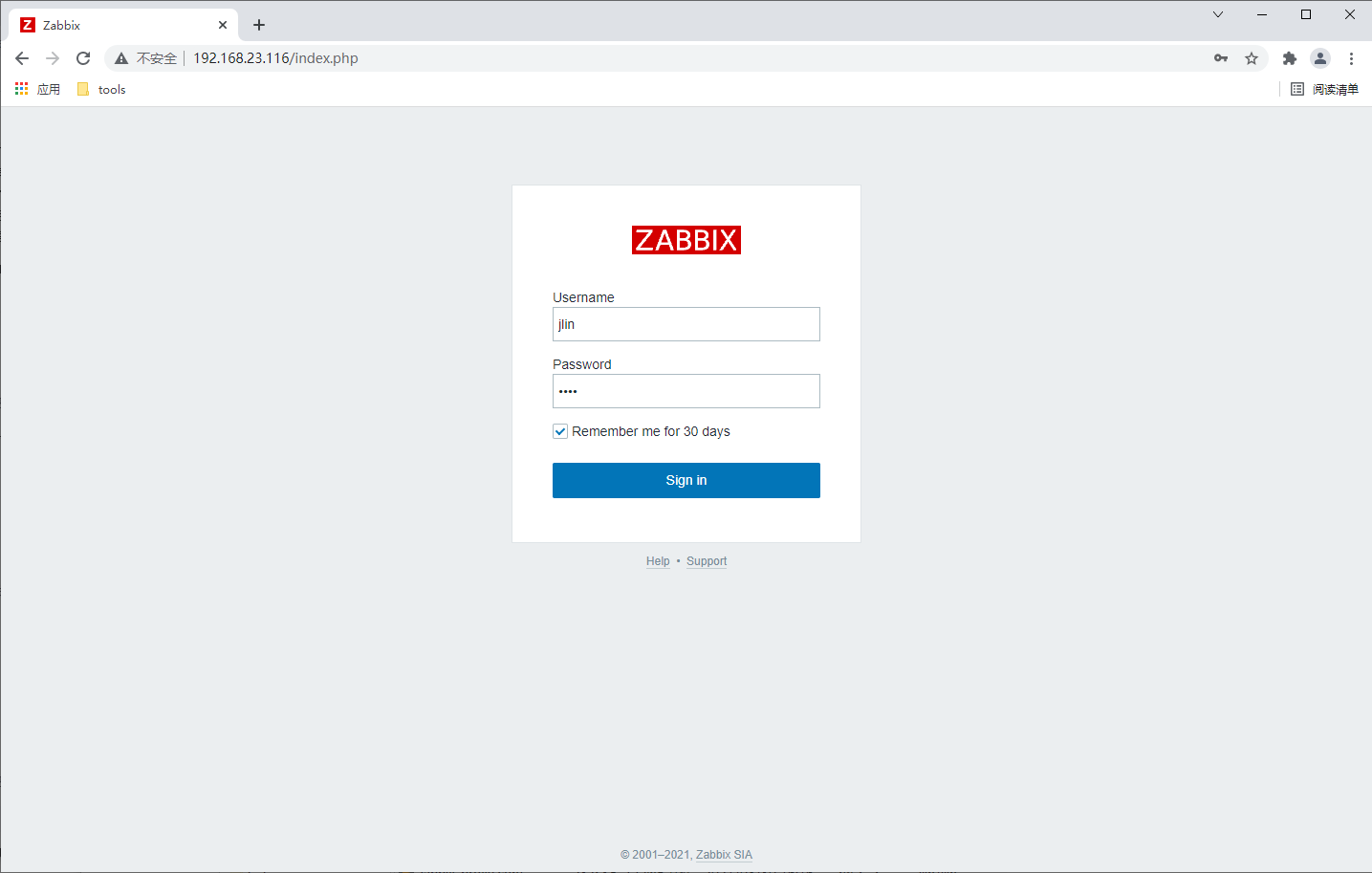The height and width of the screenshot is (873, 1372).
Task: Reload the Zabbix login page
Action: pyautogui.click(x=83, y=58)
